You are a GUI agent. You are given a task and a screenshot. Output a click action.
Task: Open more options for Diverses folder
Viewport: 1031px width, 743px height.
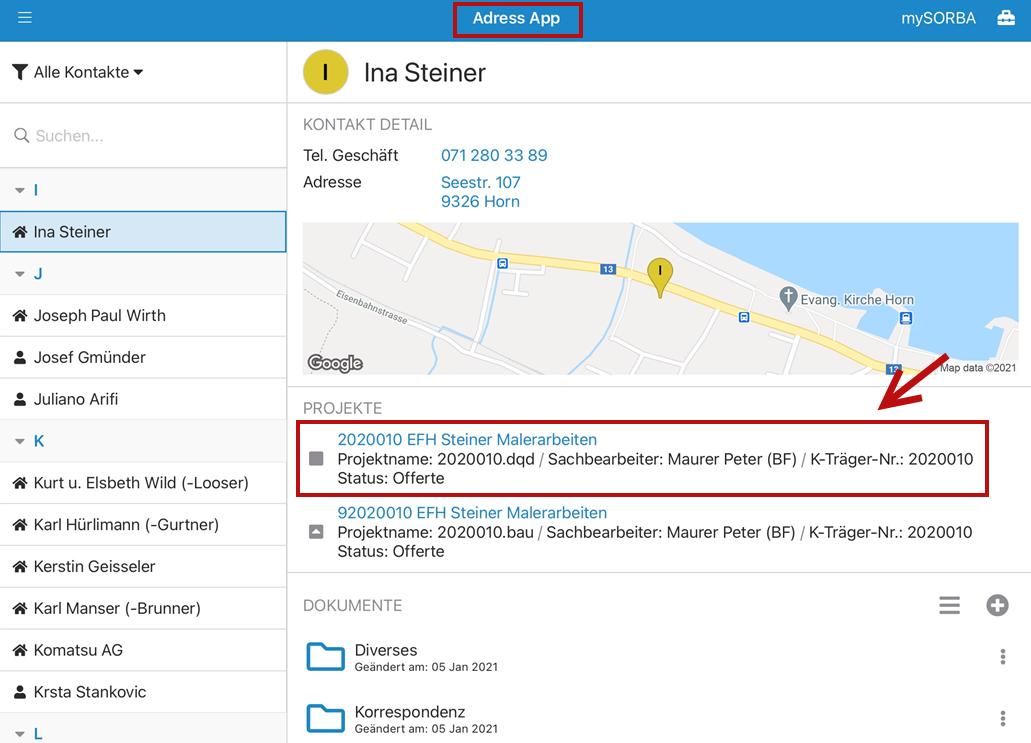click(x=1003, y=656)
